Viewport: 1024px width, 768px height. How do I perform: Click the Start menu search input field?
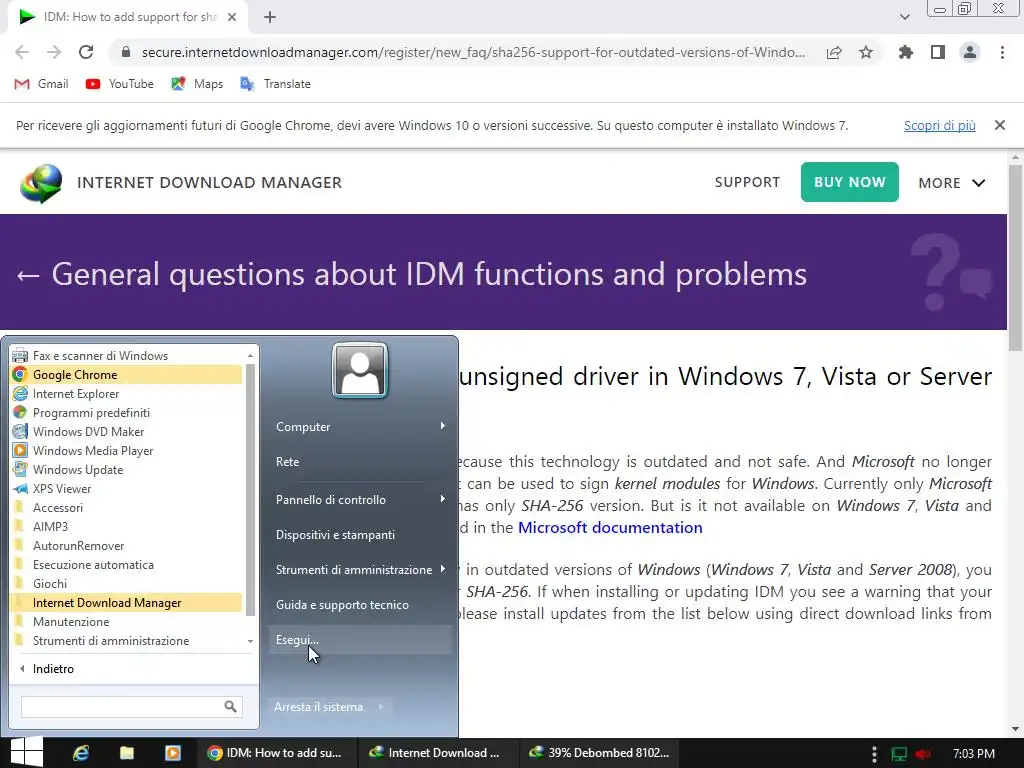(123, 706)
